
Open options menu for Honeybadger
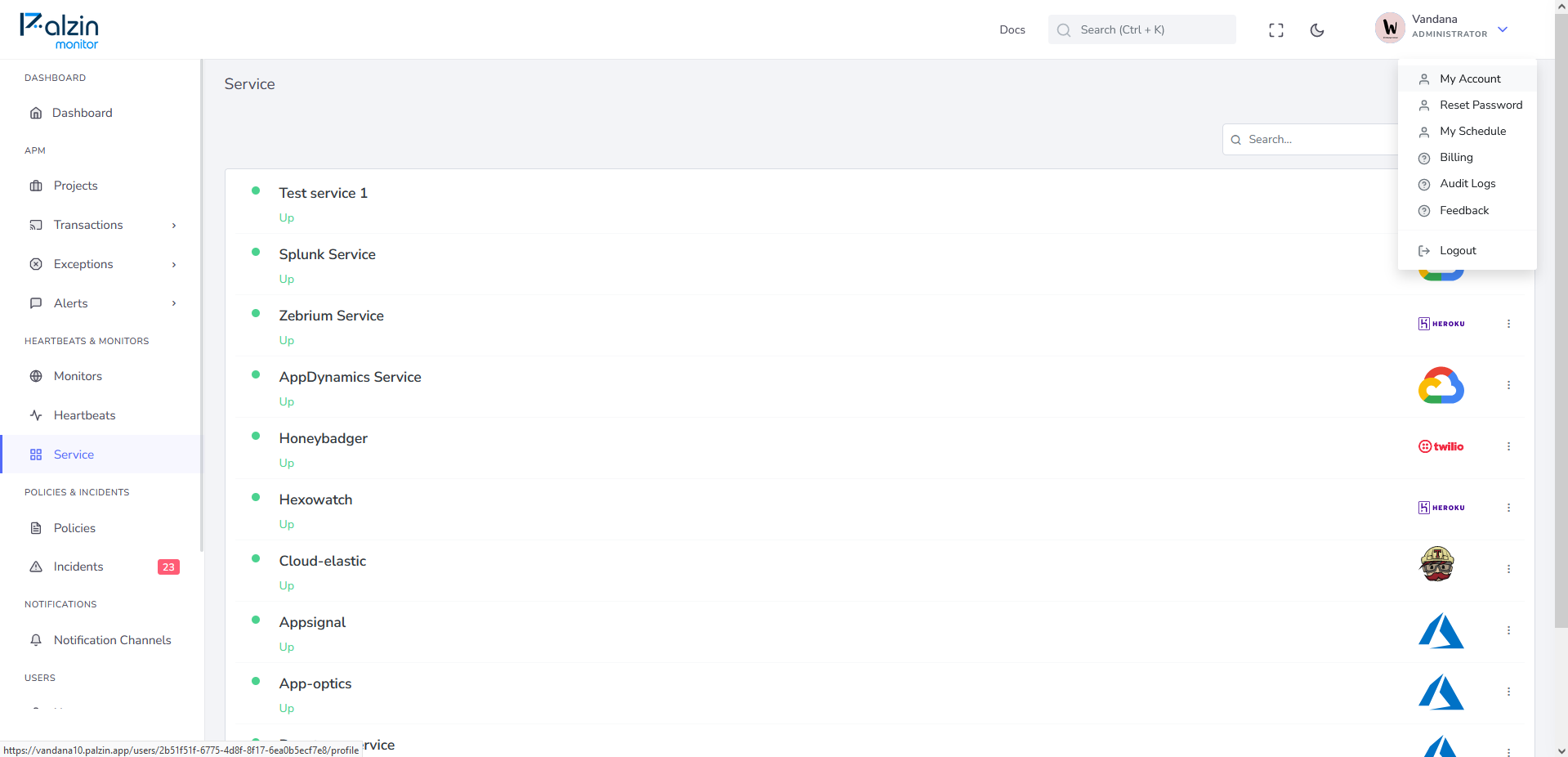coord(1508,446)
